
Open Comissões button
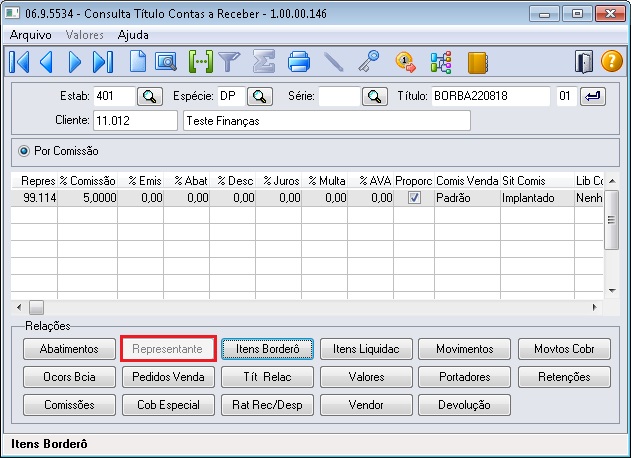[69, 405]
